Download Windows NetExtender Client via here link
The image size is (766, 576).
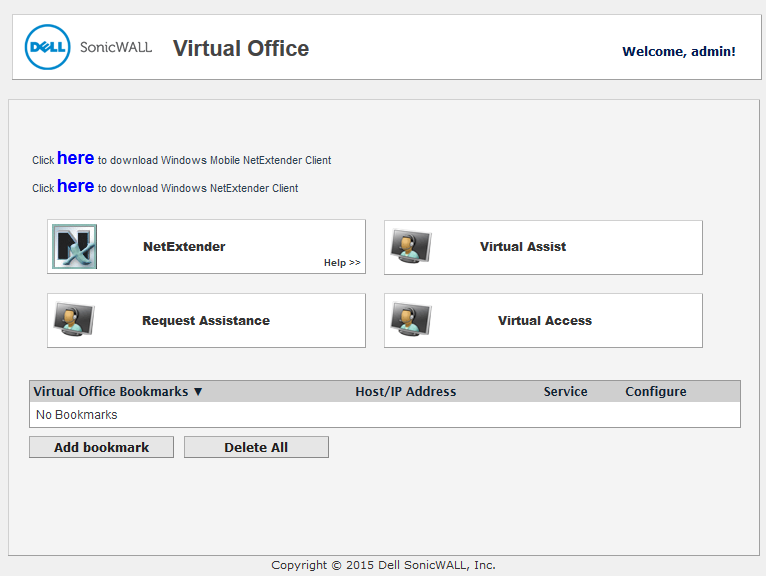76,186
